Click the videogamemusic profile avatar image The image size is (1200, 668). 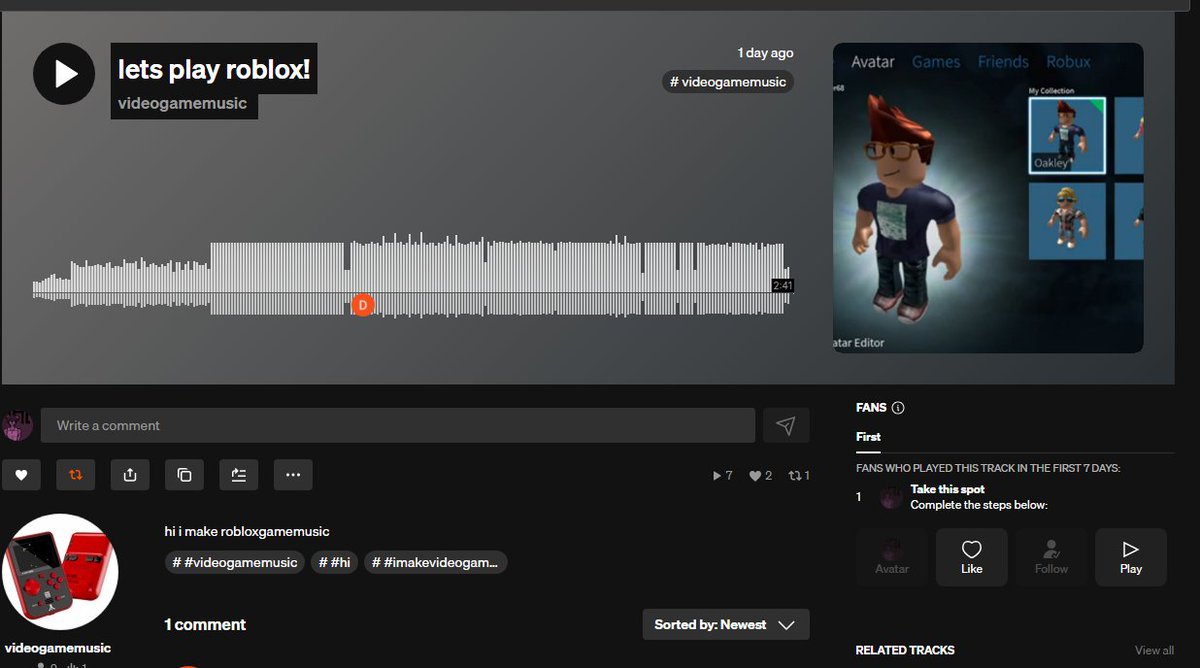(x=60, y=573)
